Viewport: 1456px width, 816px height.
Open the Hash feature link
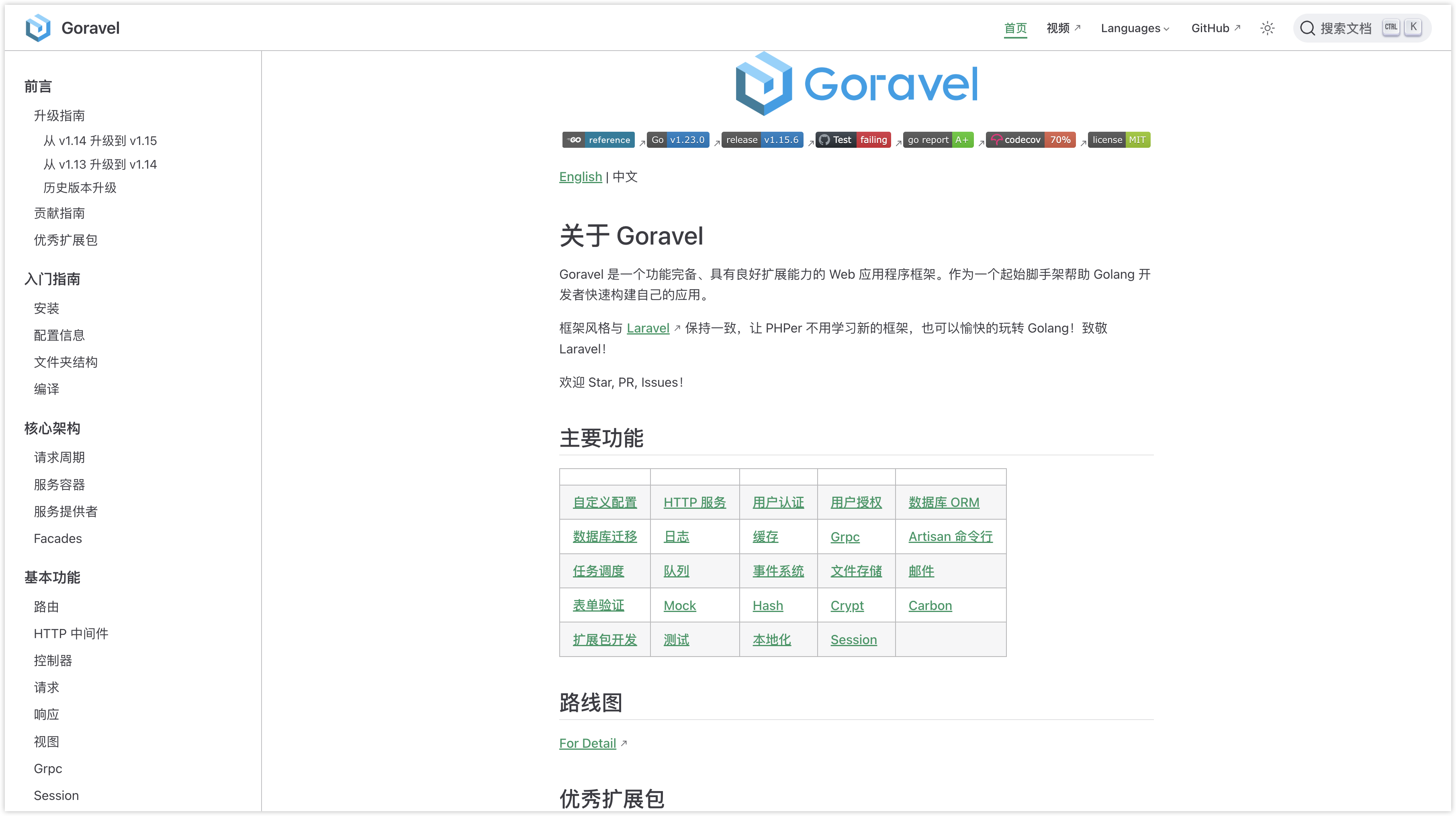[767, 605]
